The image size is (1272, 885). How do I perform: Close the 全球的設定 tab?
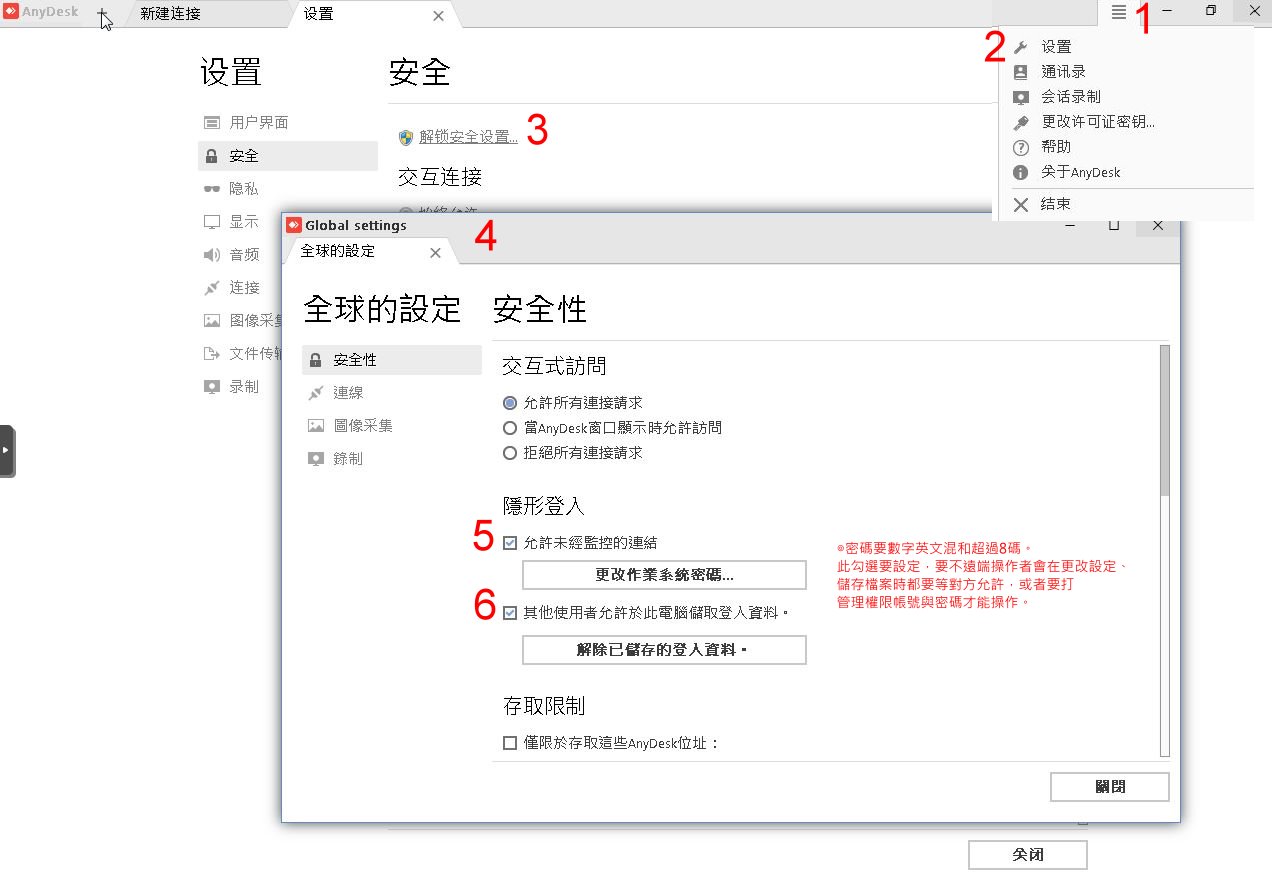(x=435, y=253)
